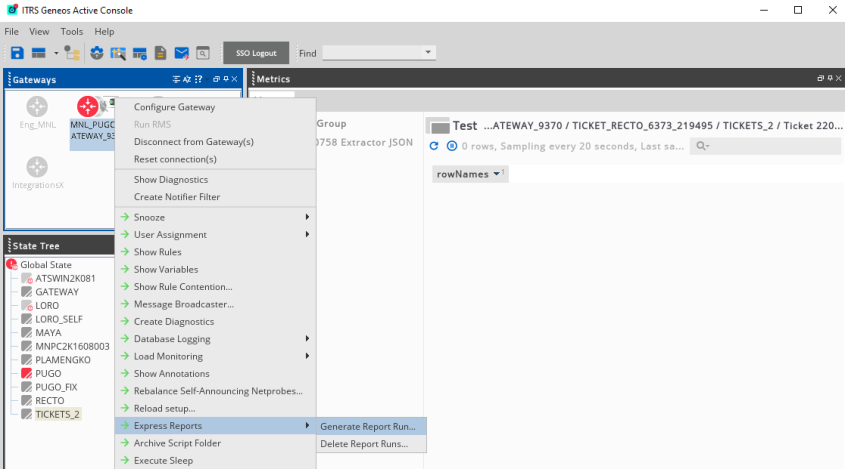Select PUGO_FIX in the State Tree

point(56,387)
